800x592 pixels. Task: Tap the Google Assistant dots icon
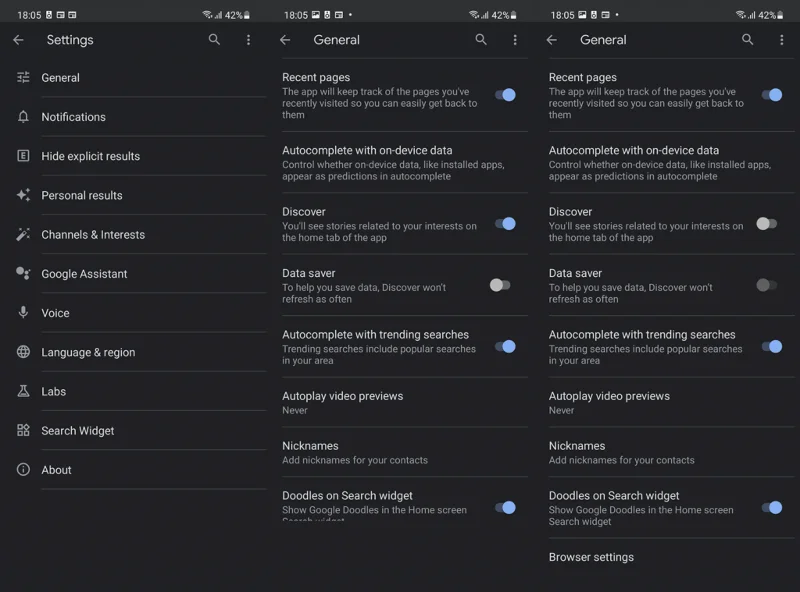pos(23,274)
